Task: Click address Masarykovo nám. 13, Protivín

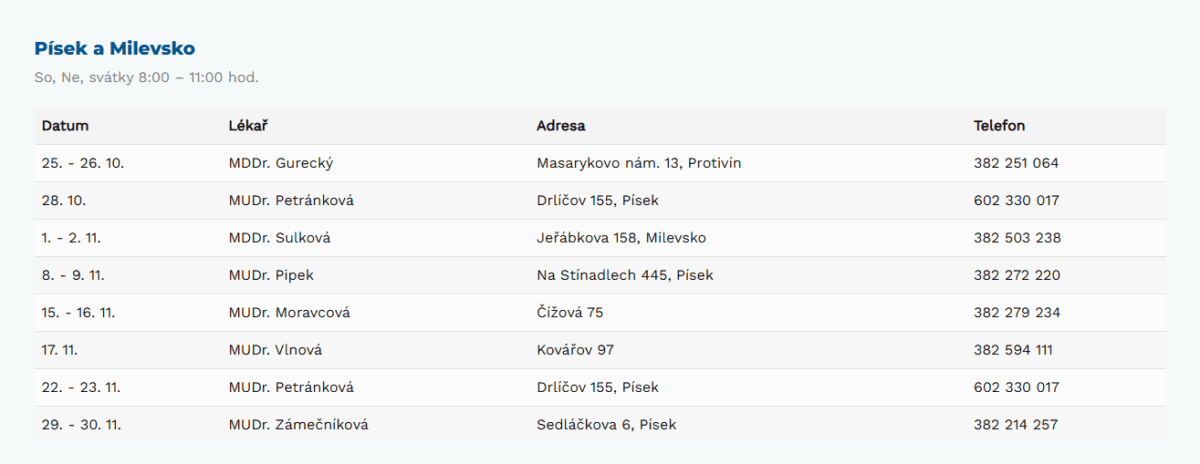Action: coord(638,163)
